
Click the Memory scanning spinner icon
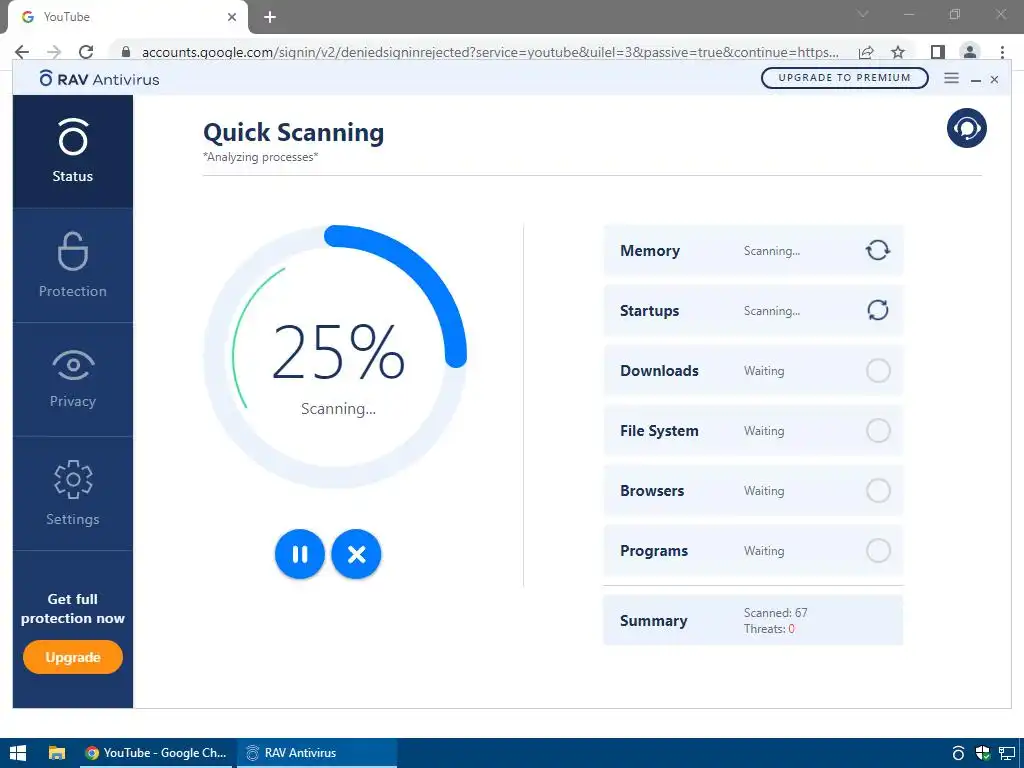[x=878, y=250]
